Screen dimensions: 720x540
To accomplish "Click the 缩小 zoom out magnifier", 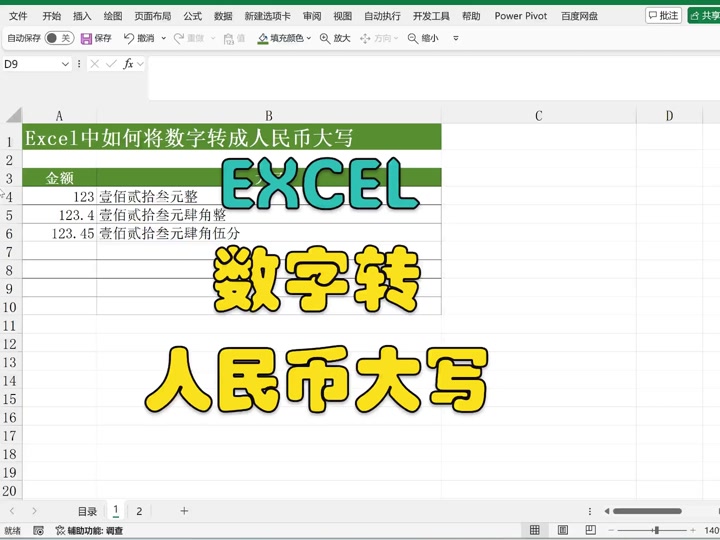I will click(413, 39).
